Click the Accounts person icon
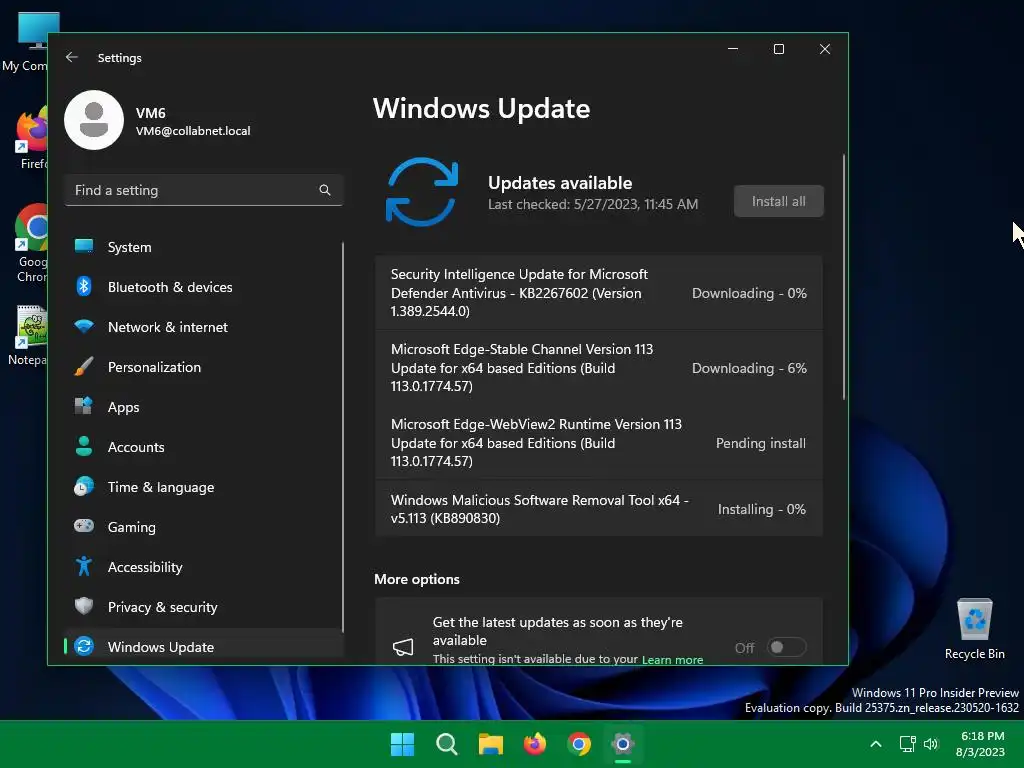 [x=84, y=446]
